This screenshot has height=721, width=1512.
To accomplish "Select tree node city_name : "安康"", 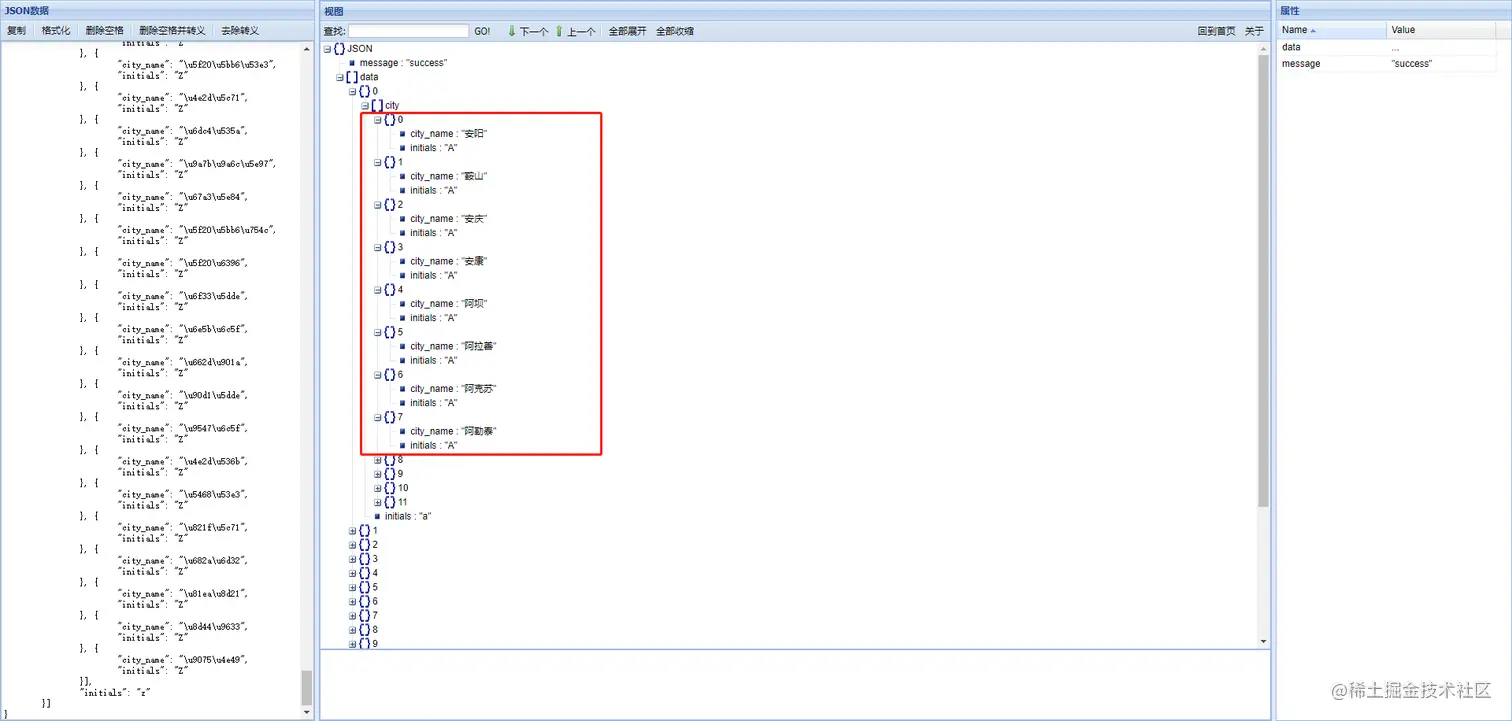I will (448, 261).
